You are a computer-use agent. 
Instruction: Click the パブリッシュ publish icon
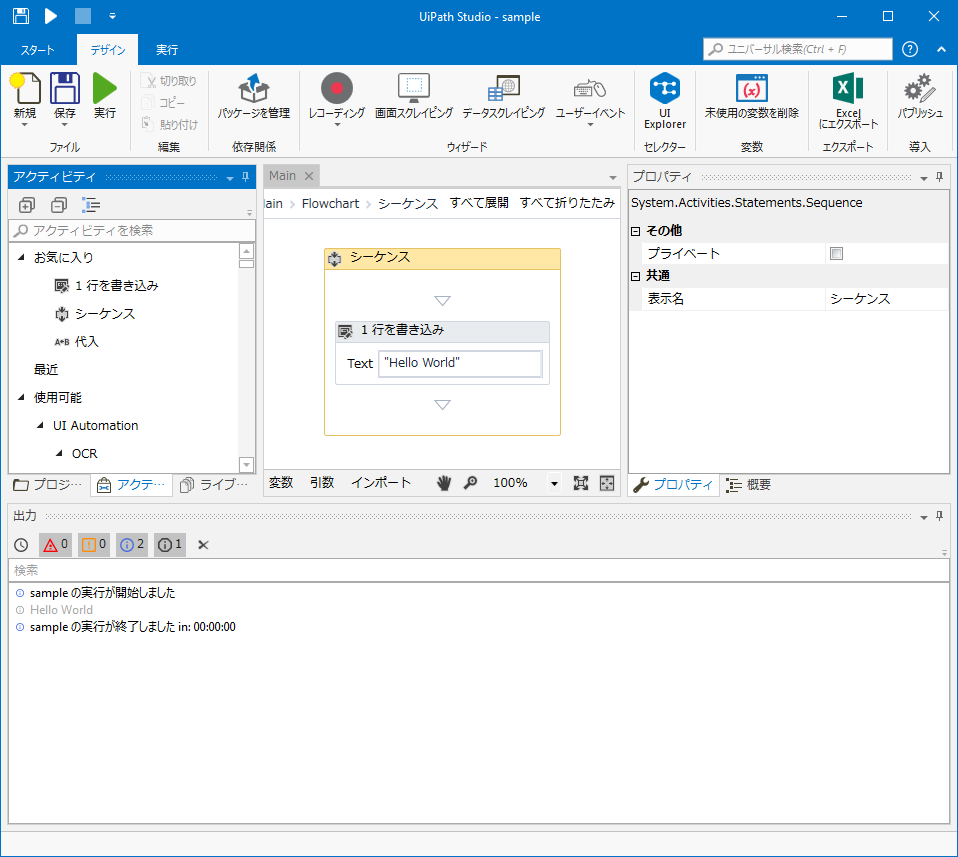(x=920, y=89)
